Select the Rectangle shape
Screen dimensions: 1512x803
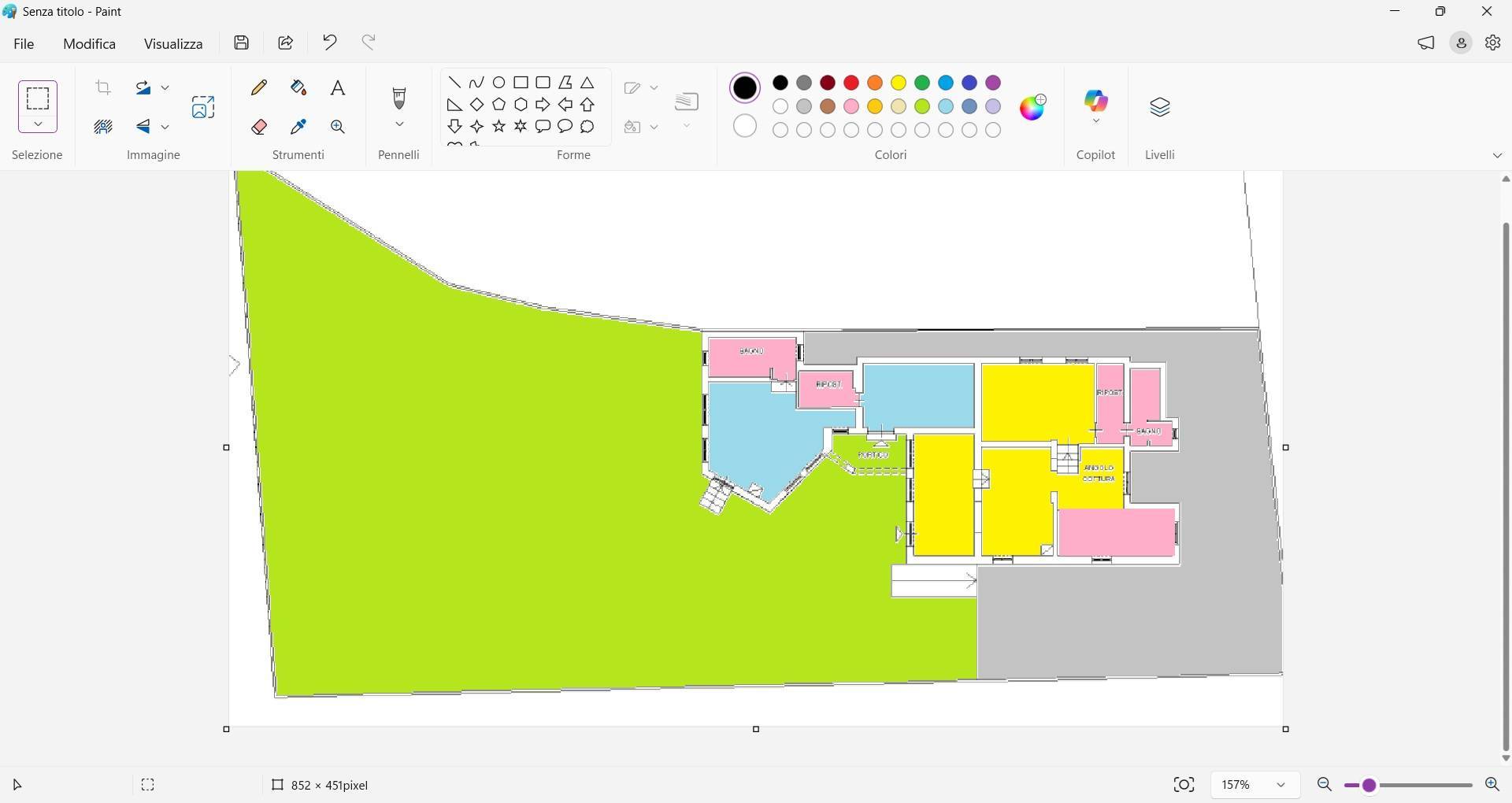tap(521, 83)
